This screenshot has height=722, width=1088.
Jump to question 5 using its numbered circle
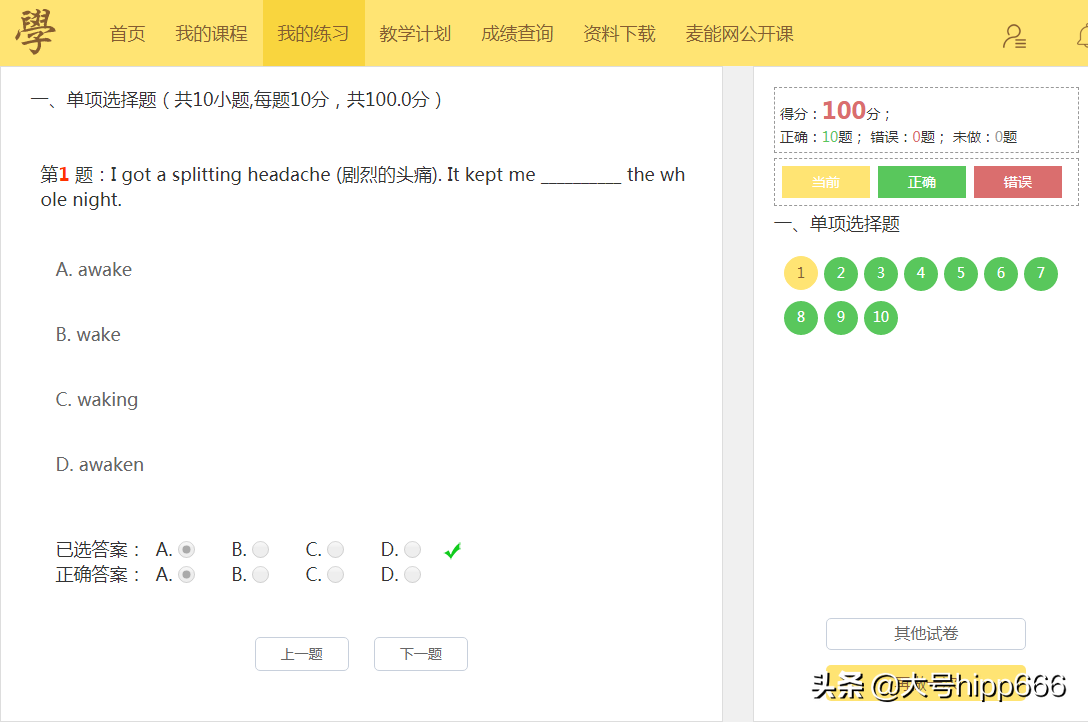click(960, 273)
